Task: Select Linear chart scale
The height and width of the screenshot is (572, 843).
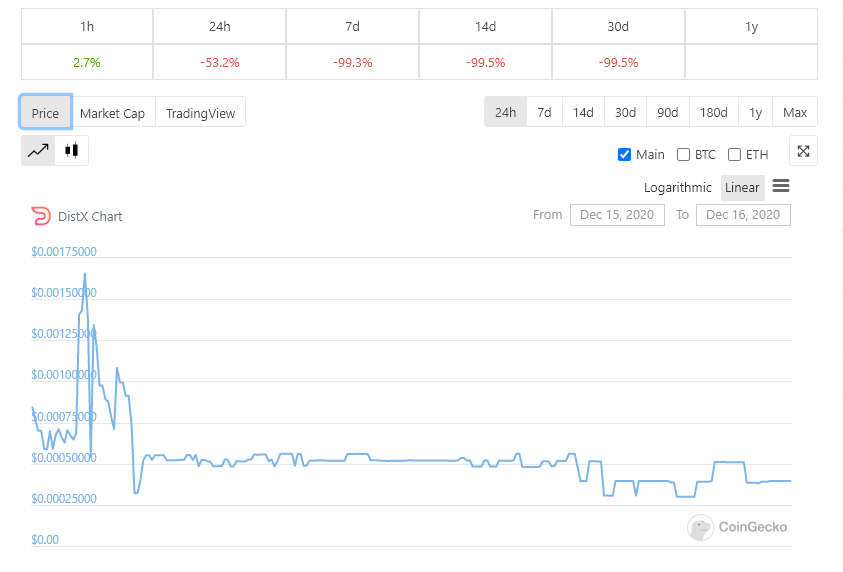Action: click(742, 188)
